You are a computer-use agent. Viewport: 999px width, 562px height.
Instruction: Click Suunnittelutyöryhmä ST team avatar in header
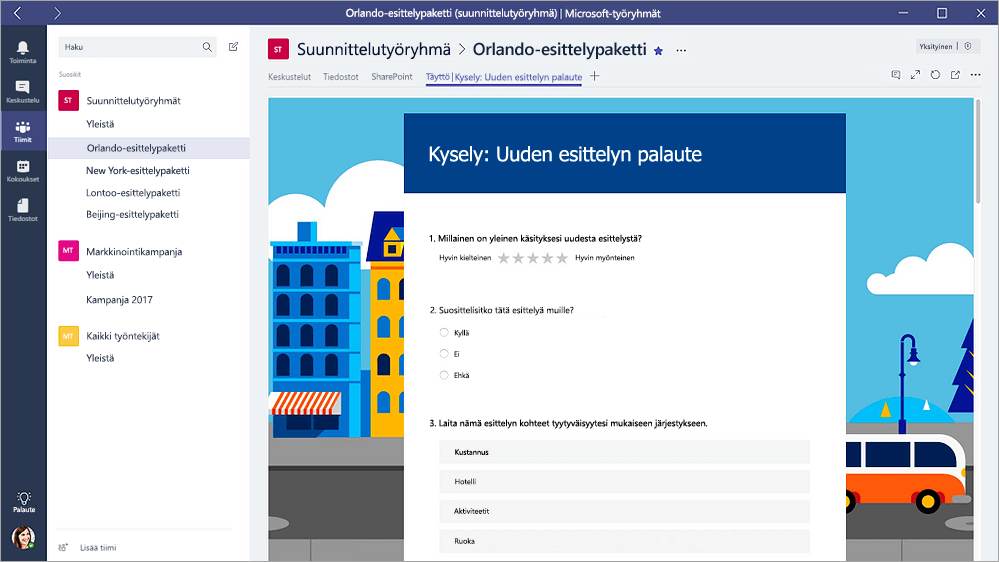[278, 49]
